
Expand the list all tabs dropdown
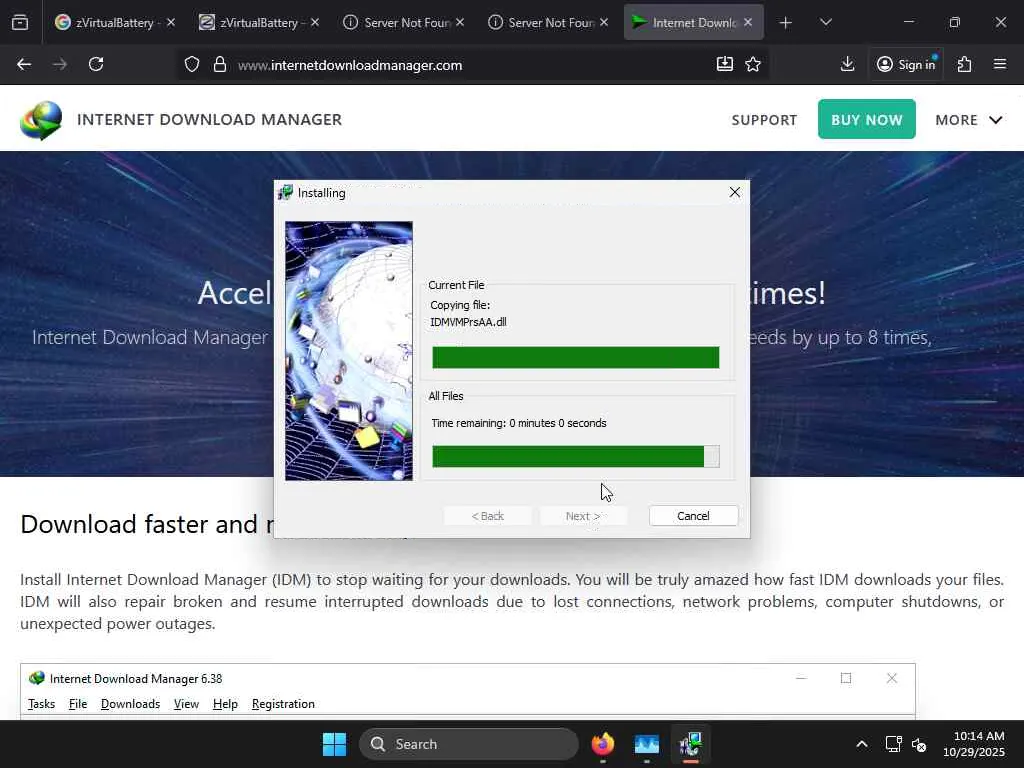(x=825, y=22)
